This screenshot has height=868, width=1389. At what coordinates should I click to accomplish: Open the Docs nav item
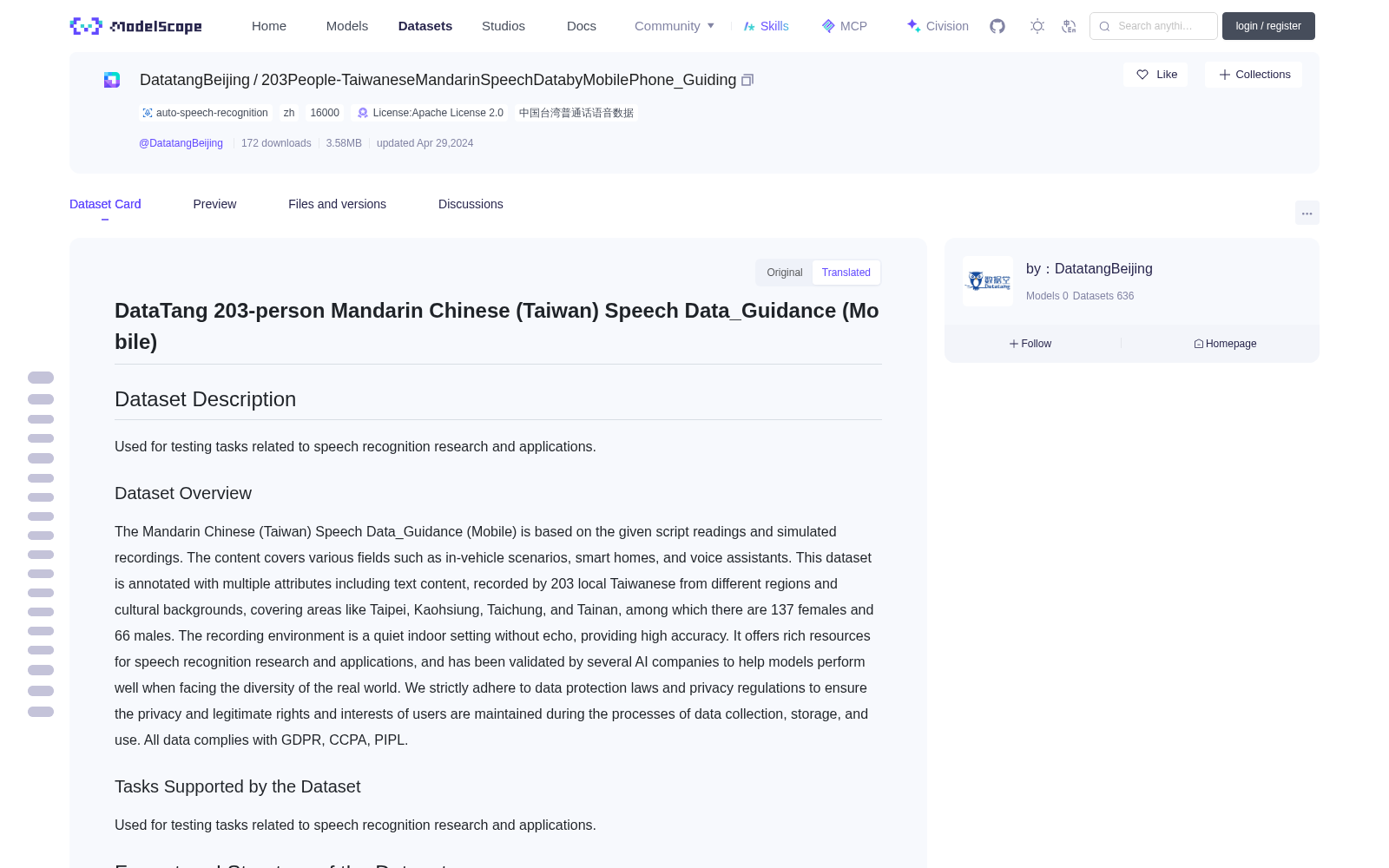tap(582, 26)
